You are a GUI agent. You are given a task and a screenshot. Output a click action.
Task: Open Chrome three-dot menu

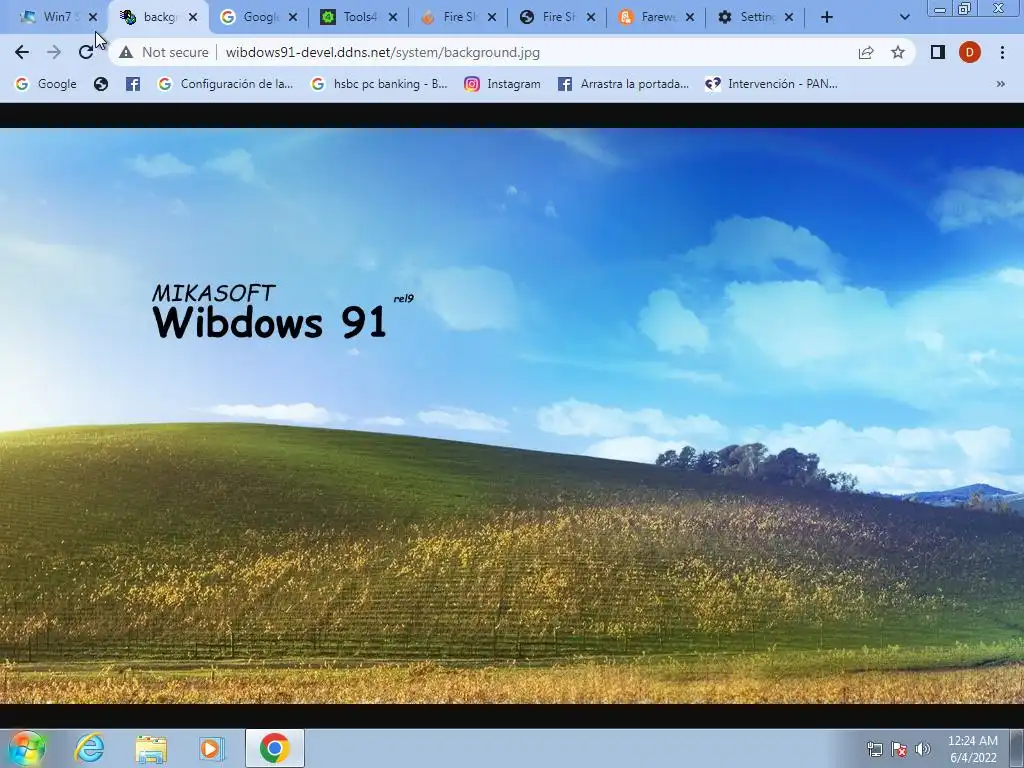[x=1002, y=52]
